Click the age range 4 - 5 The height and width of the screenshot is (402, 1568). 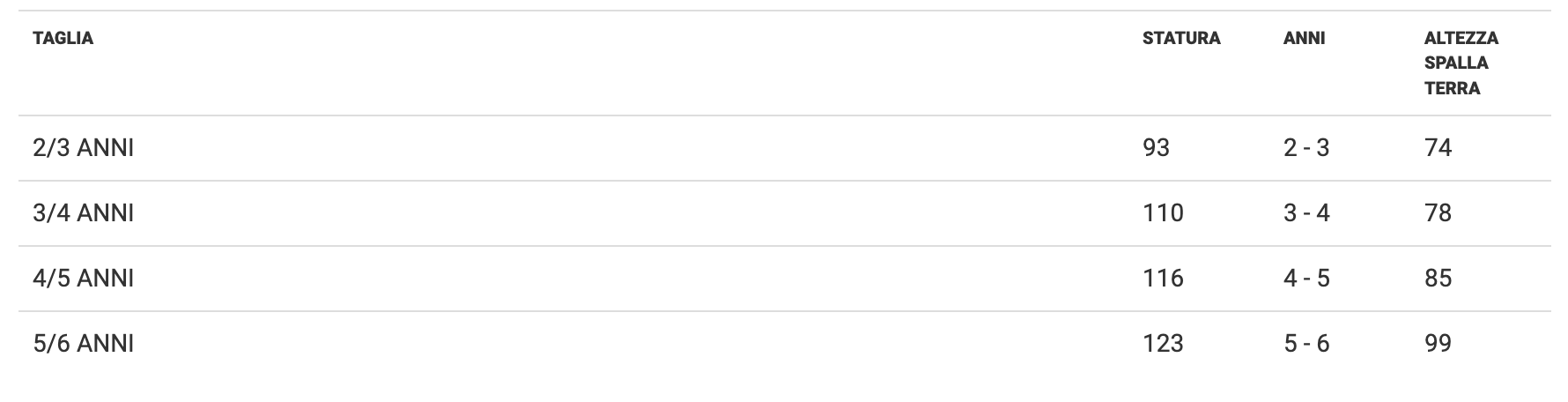(1306, 279)
